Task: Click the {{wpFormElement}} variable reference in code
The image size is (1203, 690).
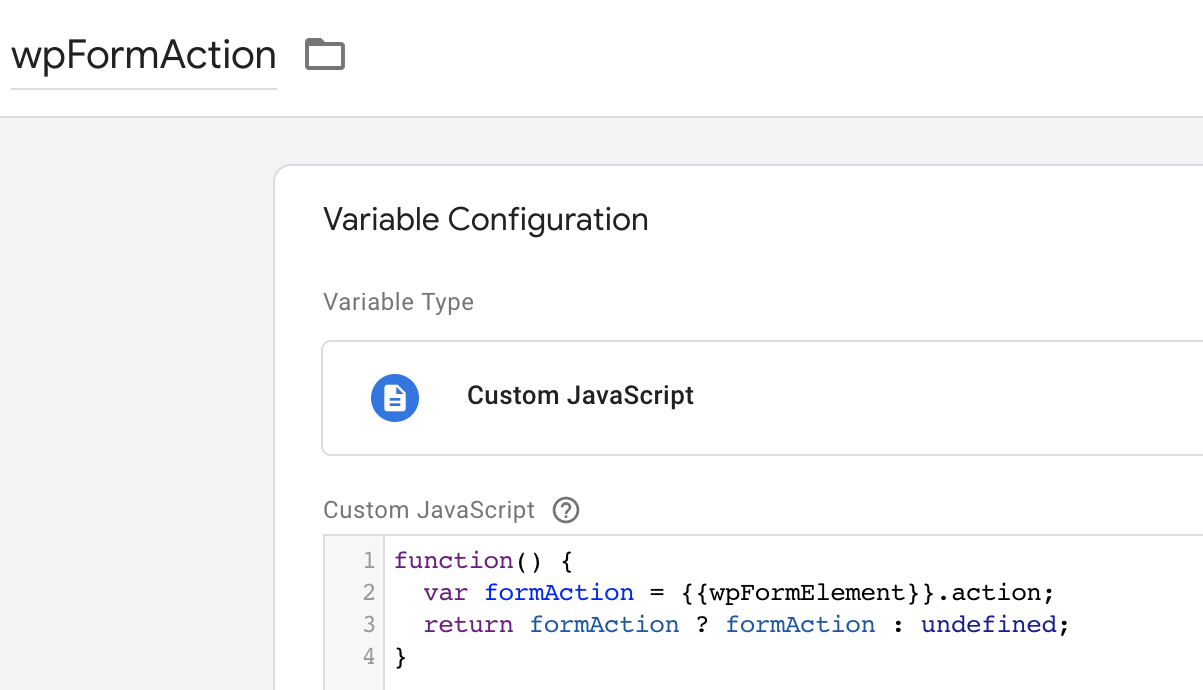Action: (x=811, y=593)
